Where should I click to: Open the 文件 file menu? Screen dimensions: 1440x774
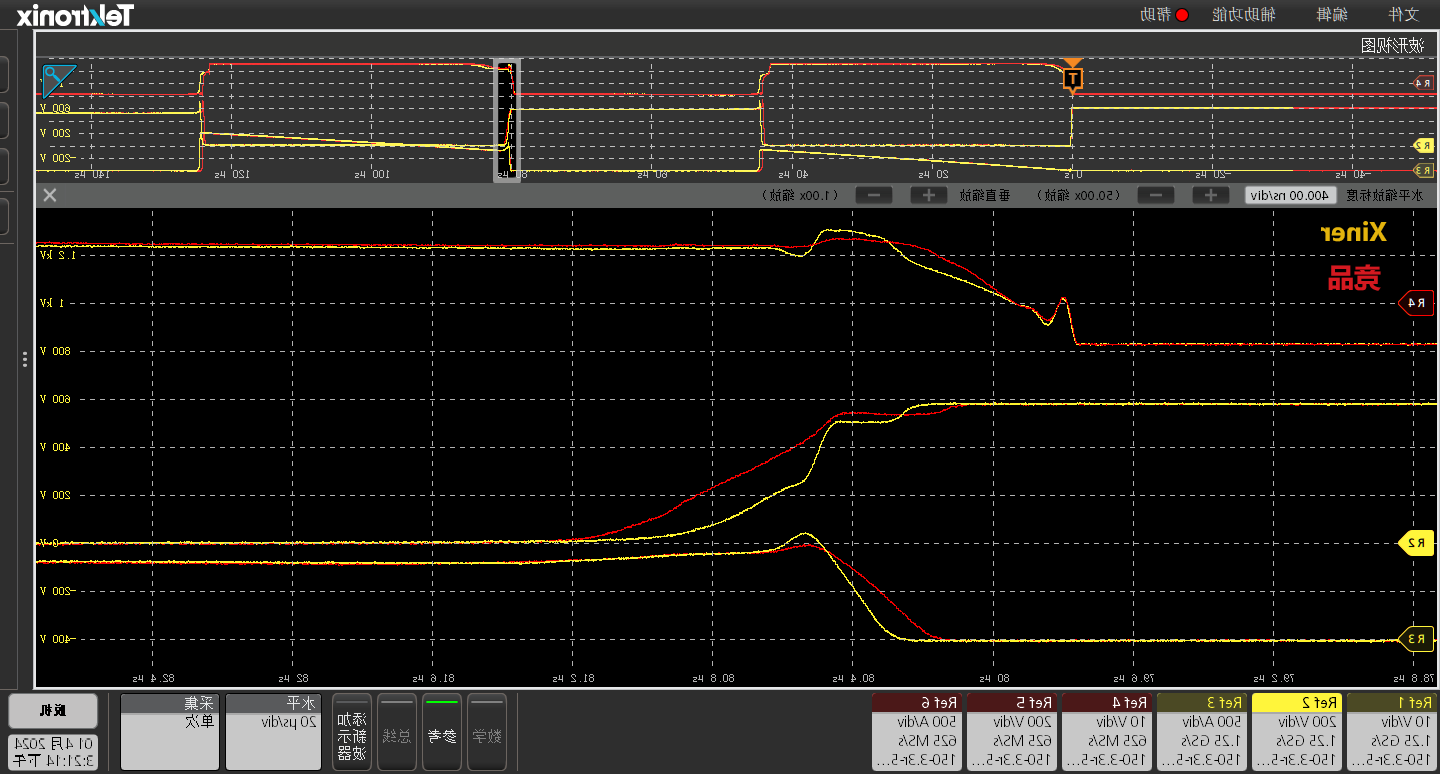[1404, 14]
